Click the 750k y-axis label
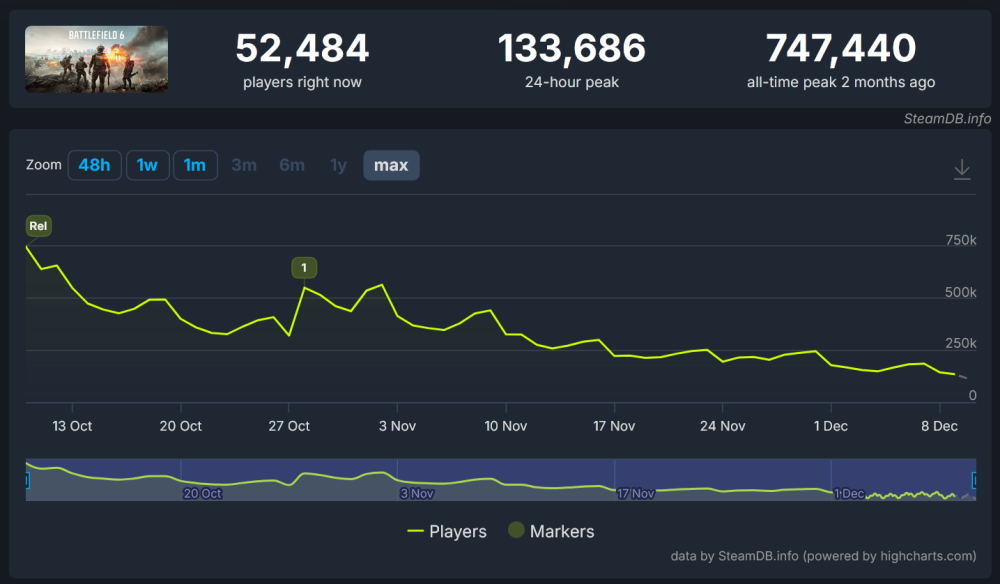The image size is (1000, 584). [x=960, y=240]
